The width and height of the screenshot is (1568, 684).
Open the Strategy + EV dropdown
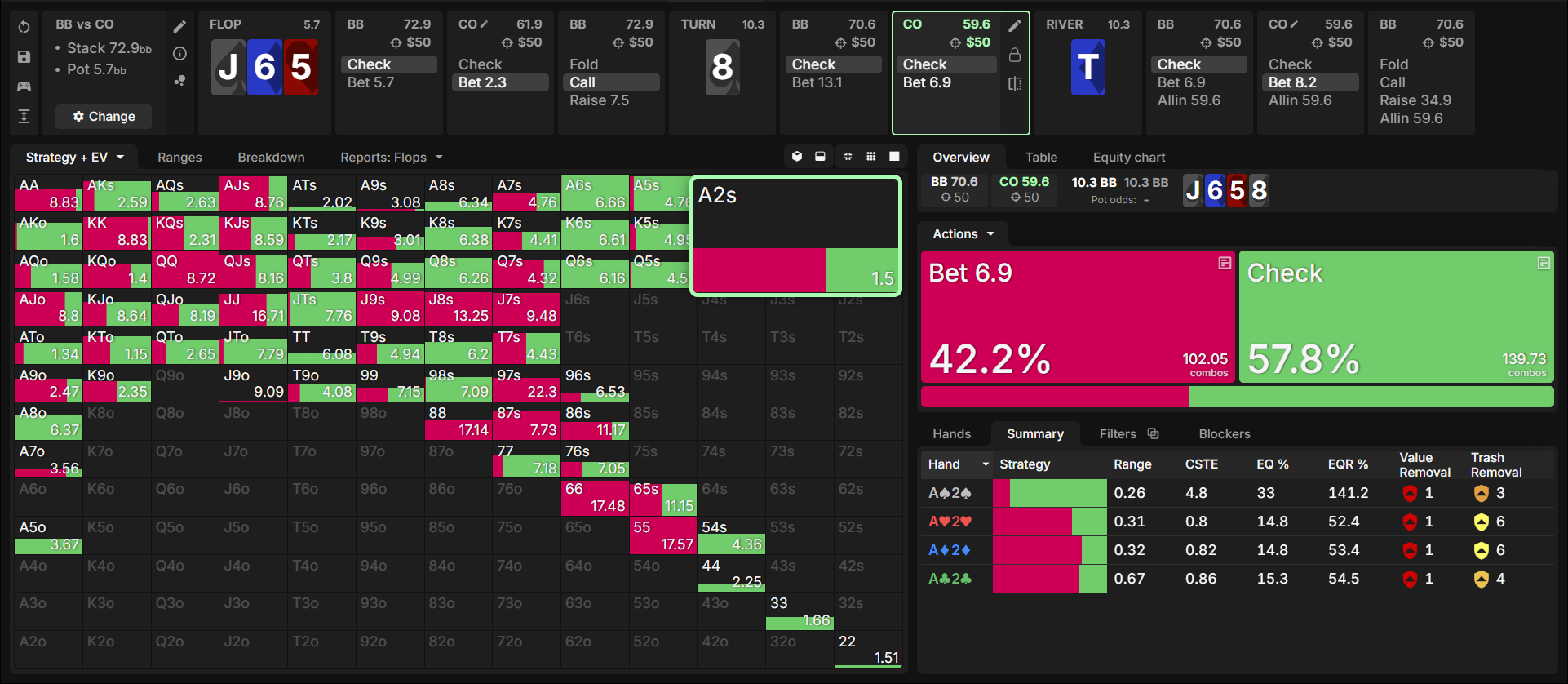74,158
